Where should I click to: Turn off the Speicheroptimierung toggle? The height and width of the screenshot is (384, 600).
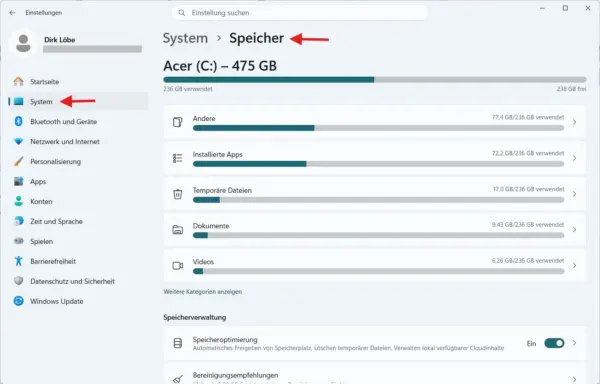(x=554, y=343)
